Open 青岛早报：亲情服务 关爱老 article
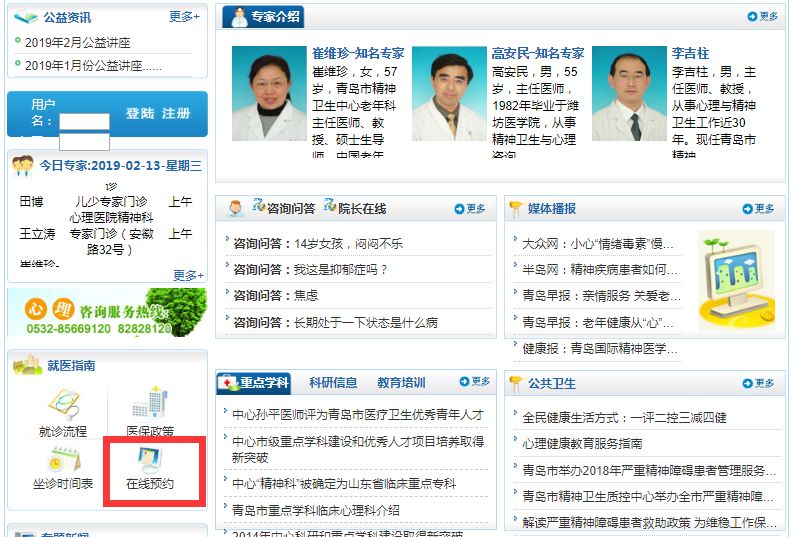Viewport: 794px width, 537px height. (601, 295)
